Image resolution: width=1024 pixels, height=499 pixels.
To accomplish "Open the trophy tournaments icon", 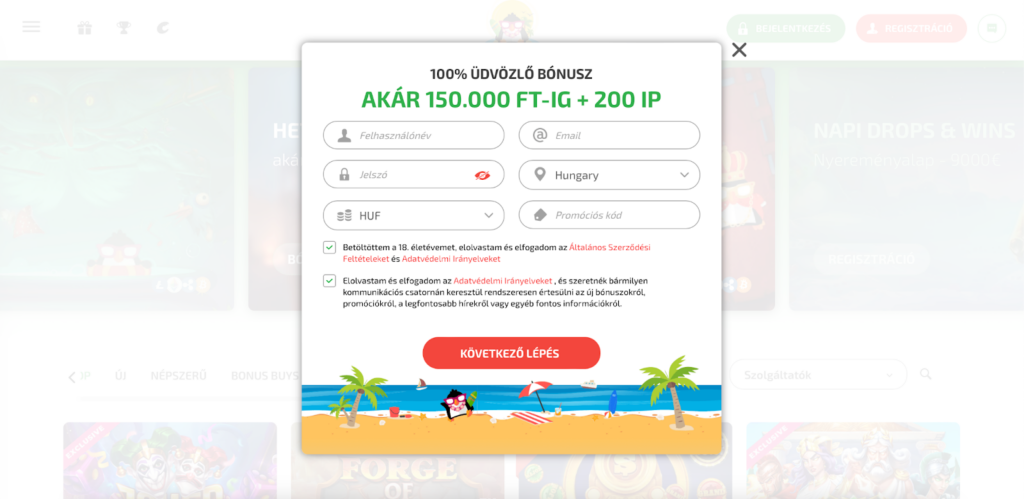I will [x=123, y=28].
